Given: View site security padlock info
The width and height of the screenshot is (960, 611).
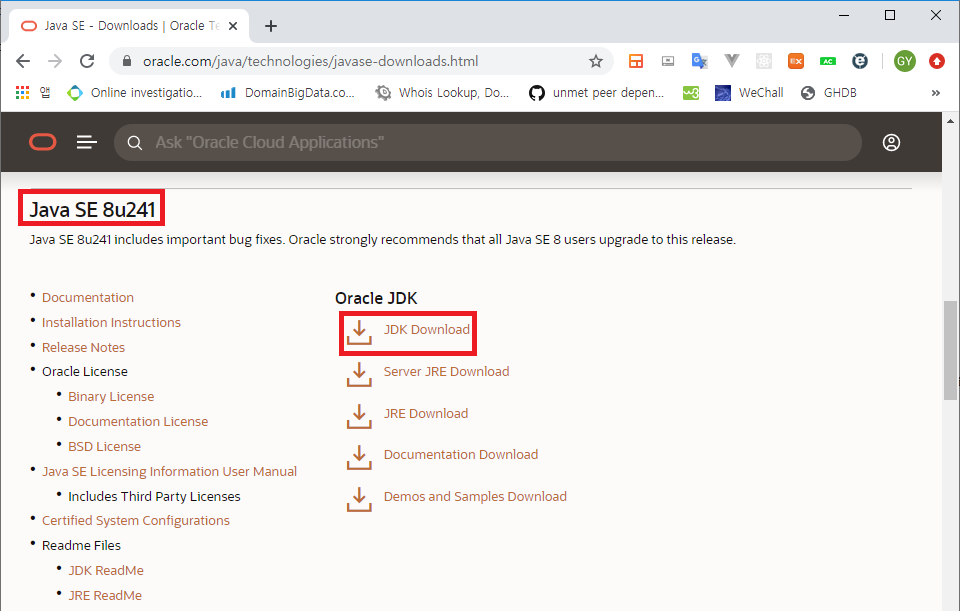Looking at the screenshot, I should [x=127, y=61].
